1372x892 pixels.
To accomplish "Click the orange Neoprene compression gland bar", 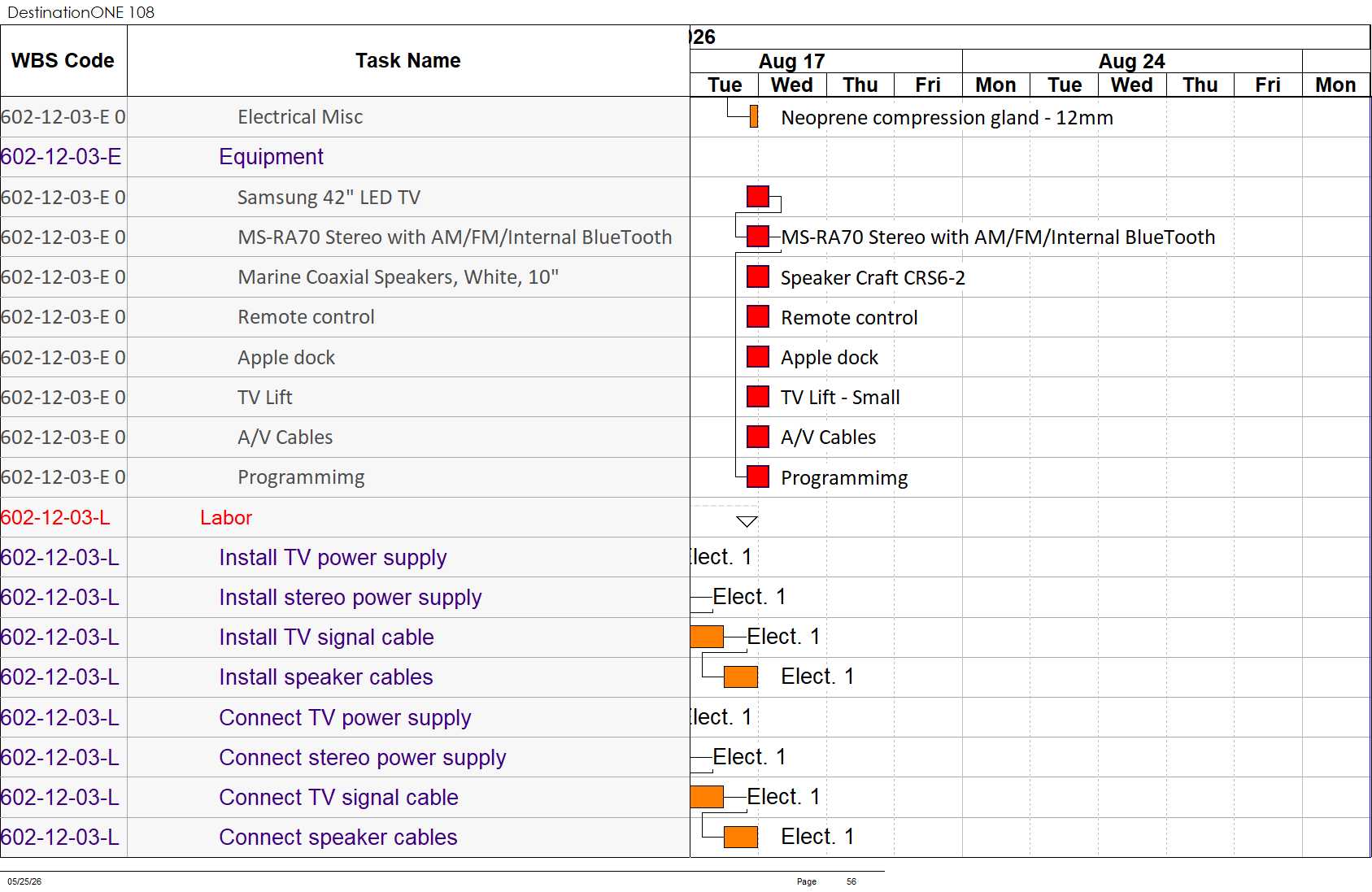I will point(754,116).
